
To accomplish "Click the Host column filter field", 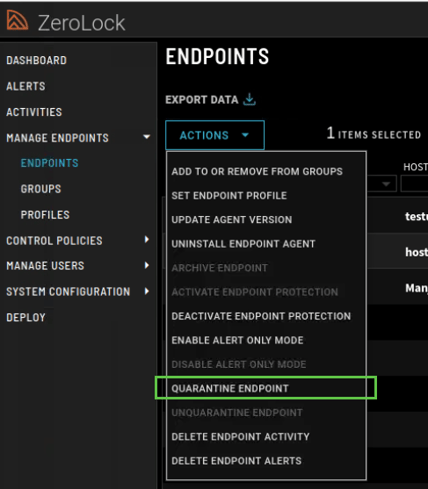I will pos(414,184).
